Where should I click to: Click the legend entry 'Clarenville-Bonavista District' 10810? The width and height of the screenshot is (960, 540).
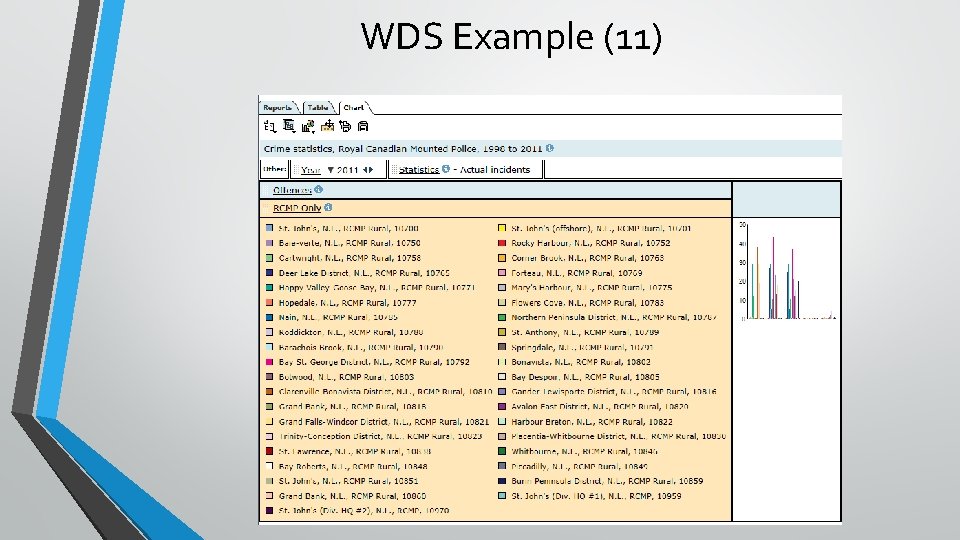(x=386, y=392)
